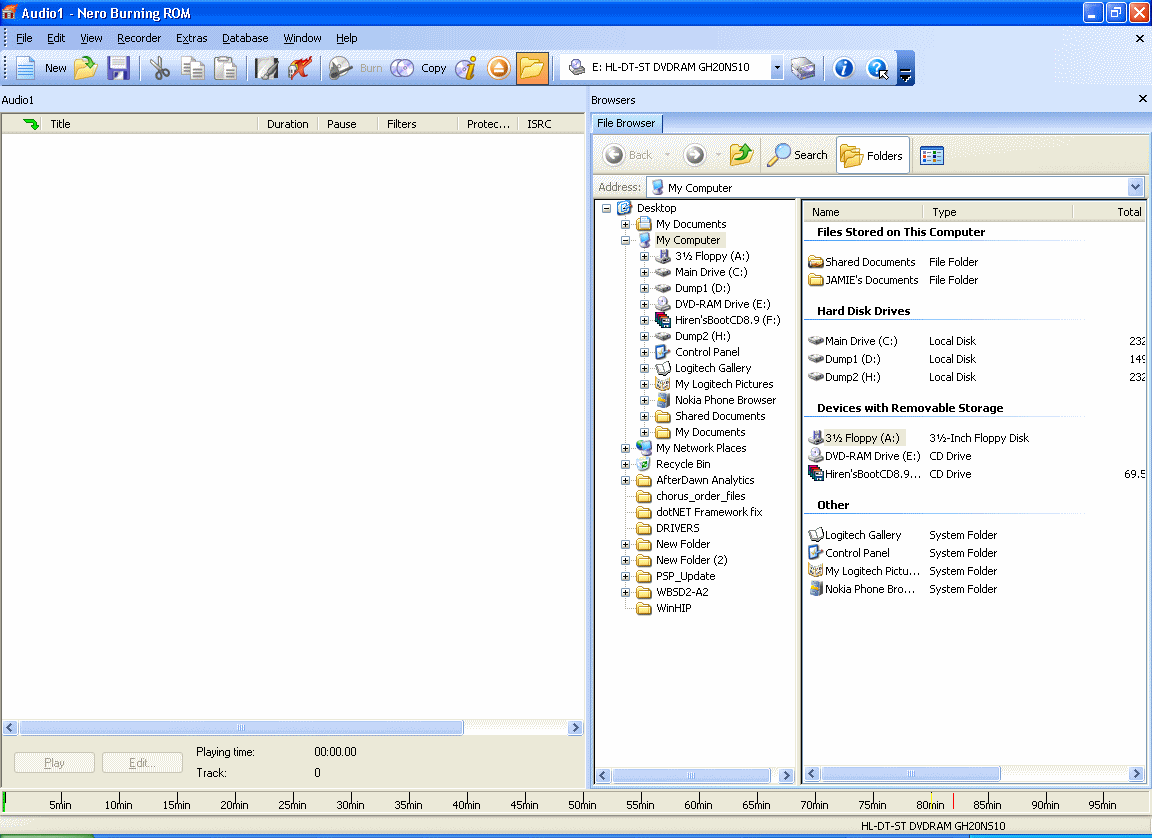This screenshot has width=1152, height=838.
Task: Toggle the Folders pane button
Action: click(x=873, y=155)
